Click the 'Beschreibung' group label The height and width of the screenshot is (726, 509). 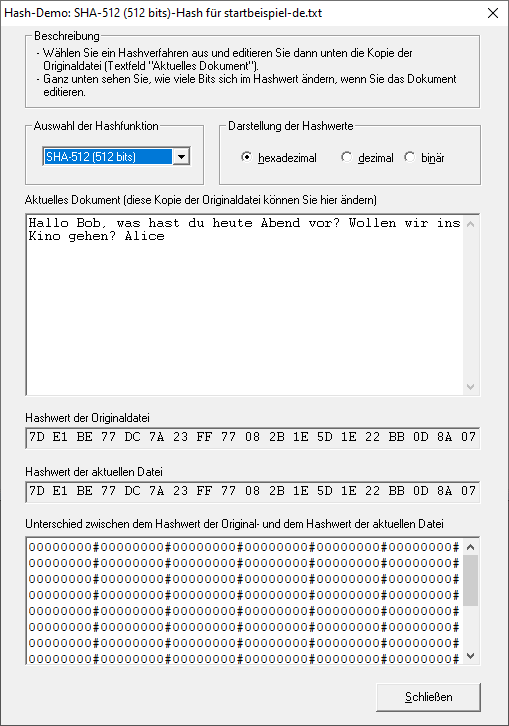pos(67,36)
